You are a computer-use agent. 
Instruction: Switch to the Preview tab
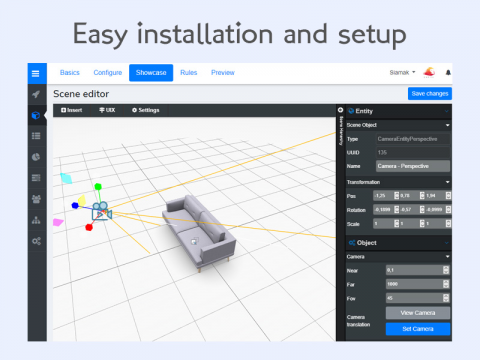pyautogui.click(x=223, y=73)
